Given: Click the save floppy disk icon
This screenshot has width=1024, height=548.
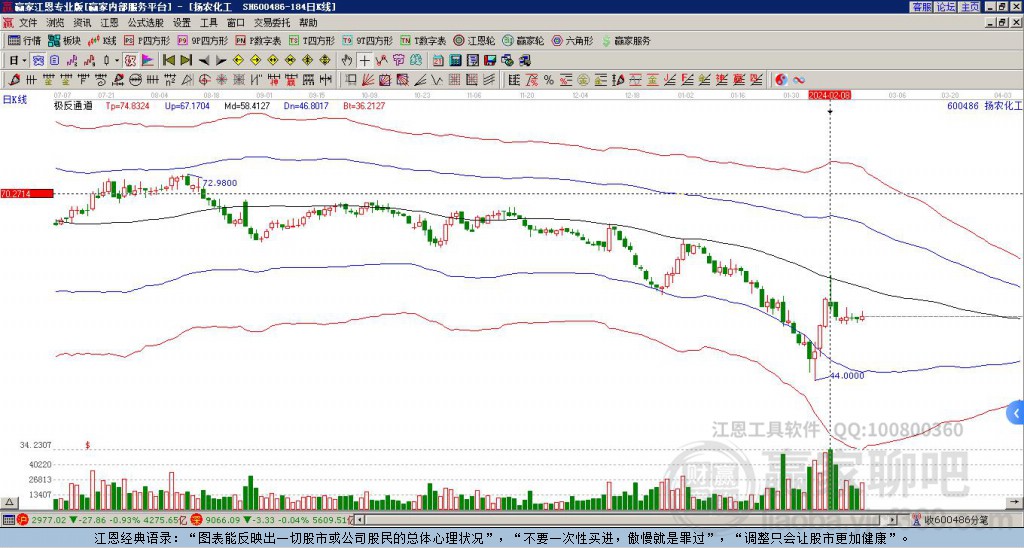Looking at the screenshot, I should [490, 60].
